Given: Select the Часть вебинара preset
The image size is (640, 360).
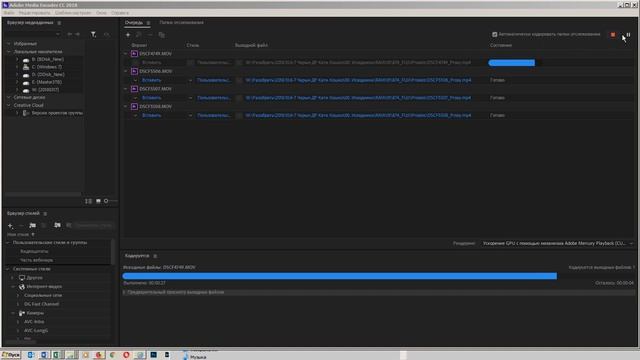Looking at the screenshot, I should pos(36,260).
